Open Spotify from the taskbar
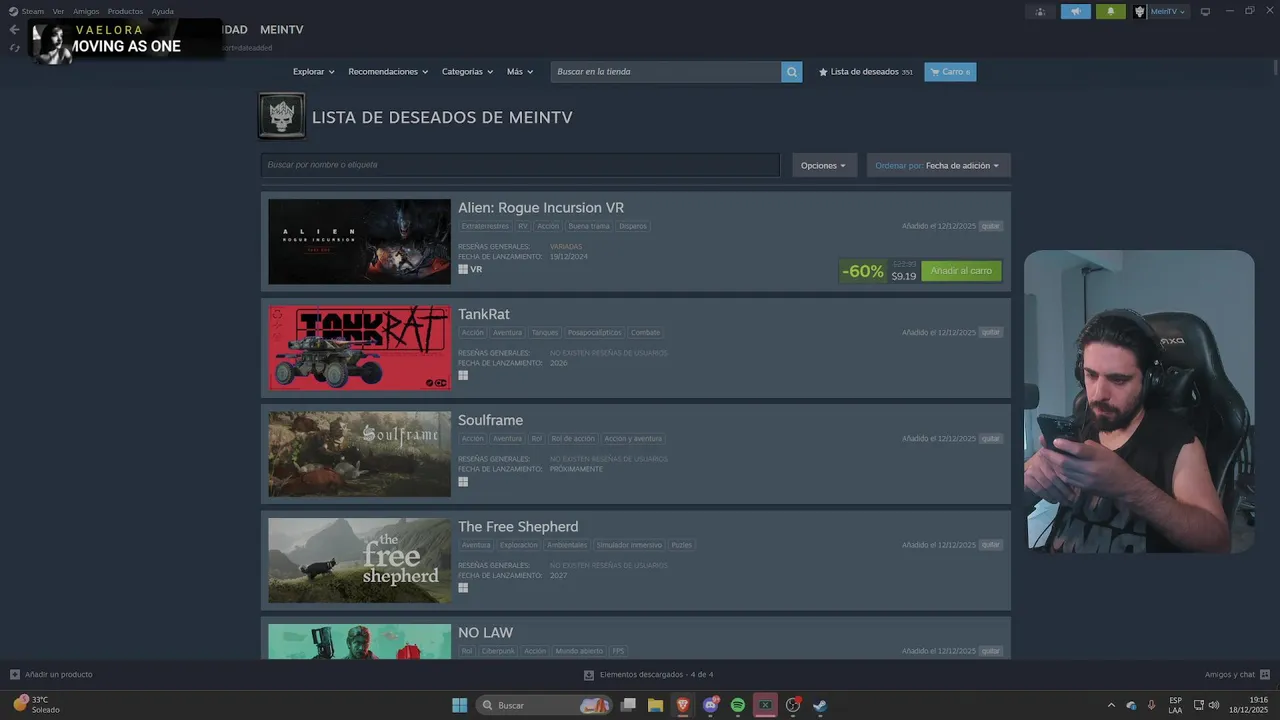Viewport: 1280px width, 720px height. [x=738, y=705]
